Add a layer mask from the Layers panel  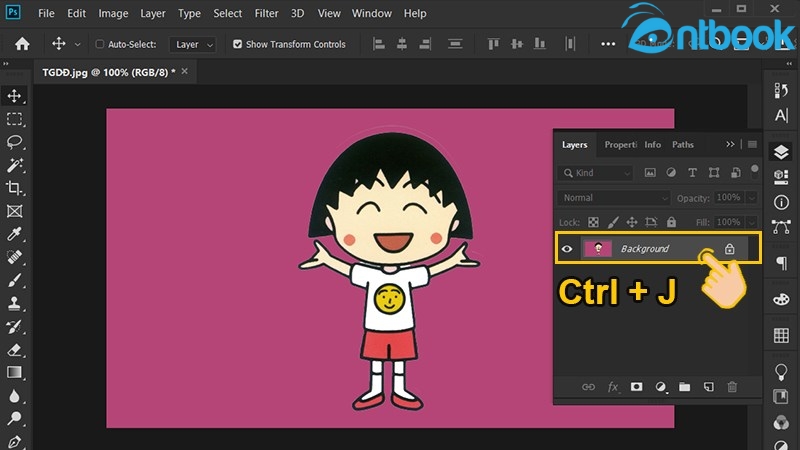636,386
